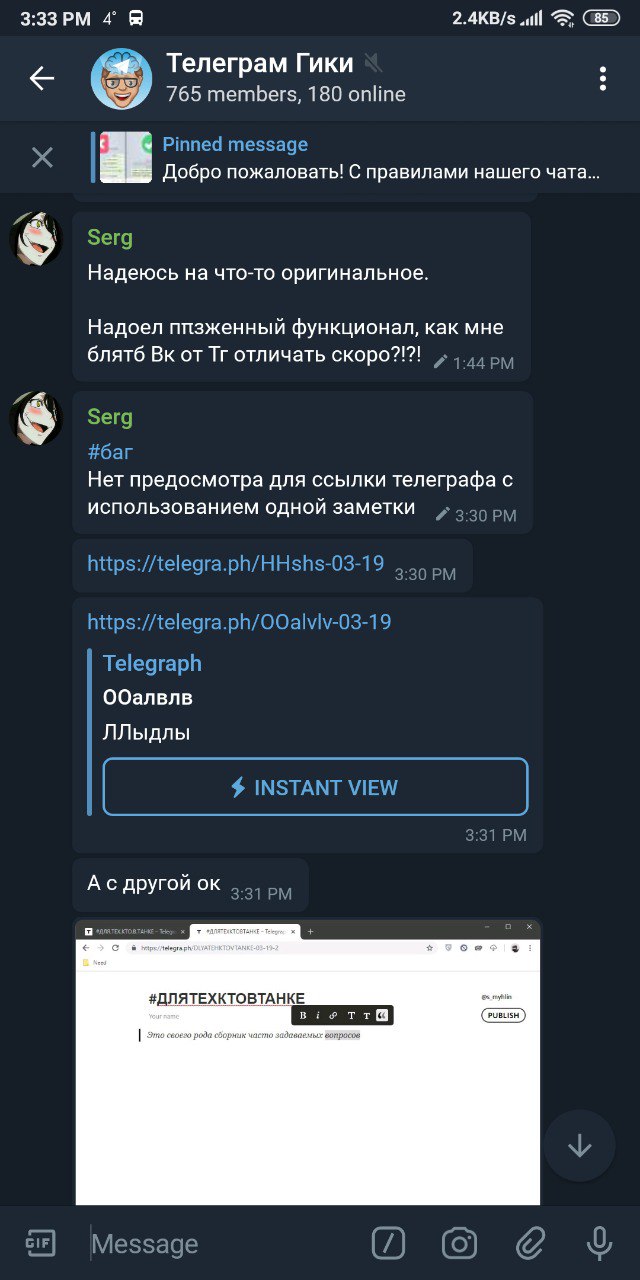Viewport: 640px width, 1280px height.
Task: Tap the pinned message thumbnail image
Action: point(126,157)
